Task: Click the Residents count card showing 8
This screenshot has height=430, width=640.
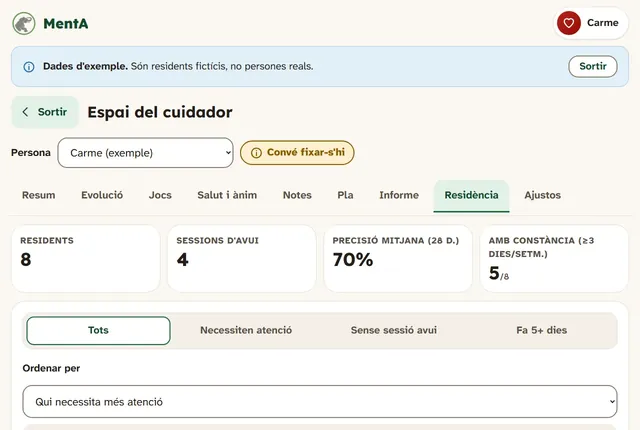Action: click(86, 259)
